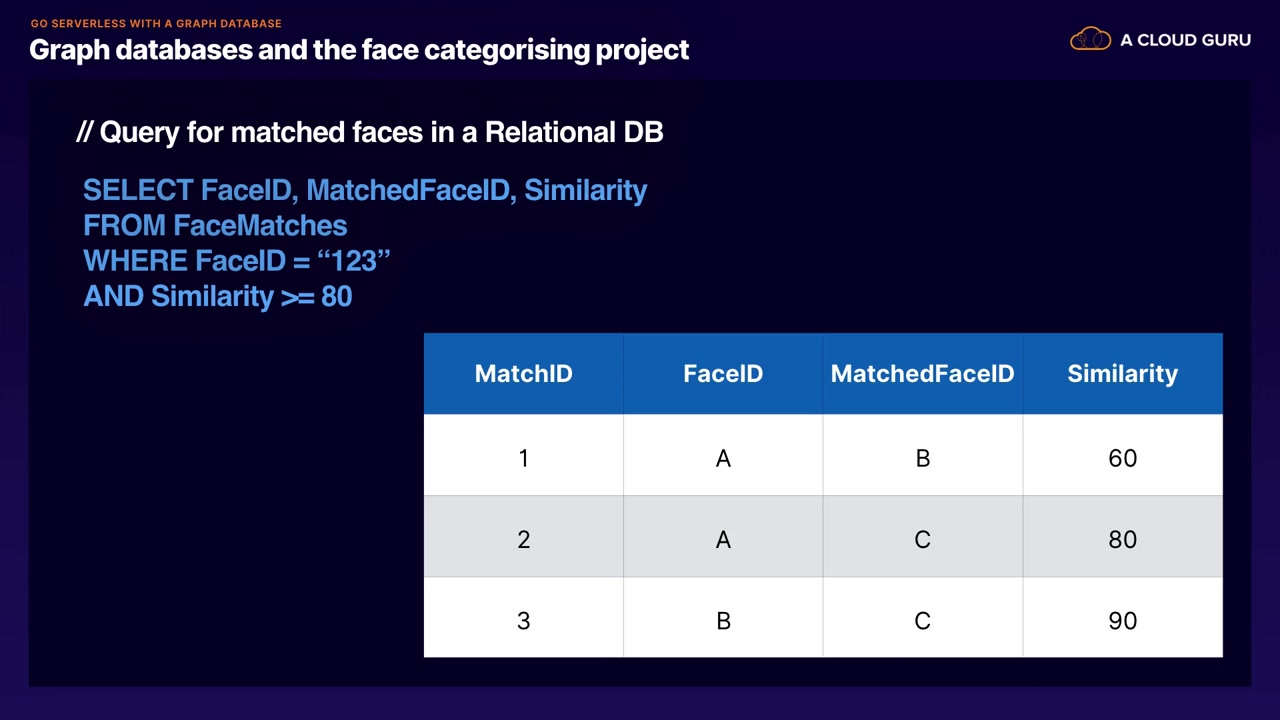Click the MatchID cell with value 1
Screen dimensions: 1280x720
pyautogui.click(x=523, y=458)
